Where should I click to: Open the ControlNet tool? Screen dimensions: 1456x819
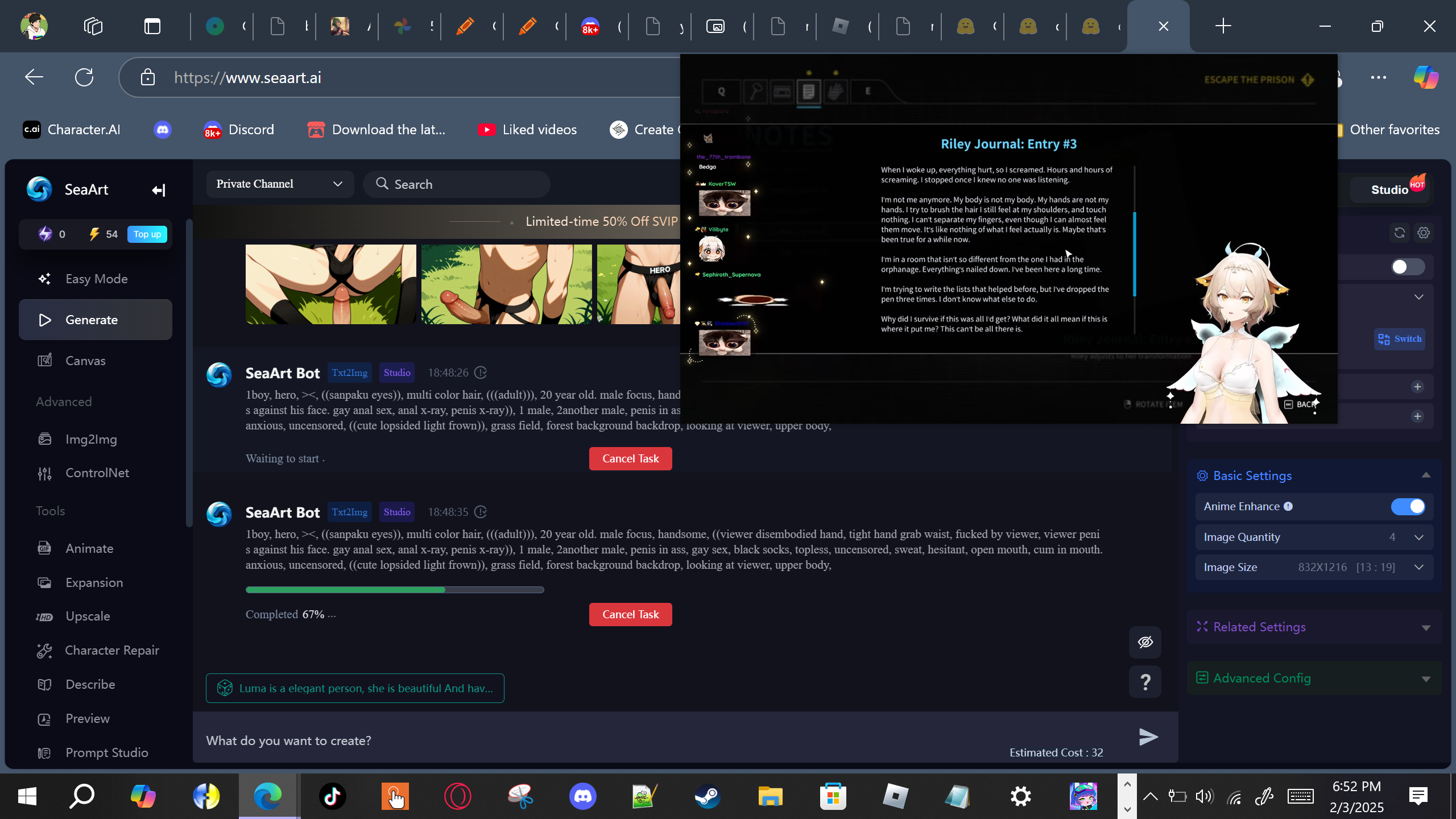[96, 473]
